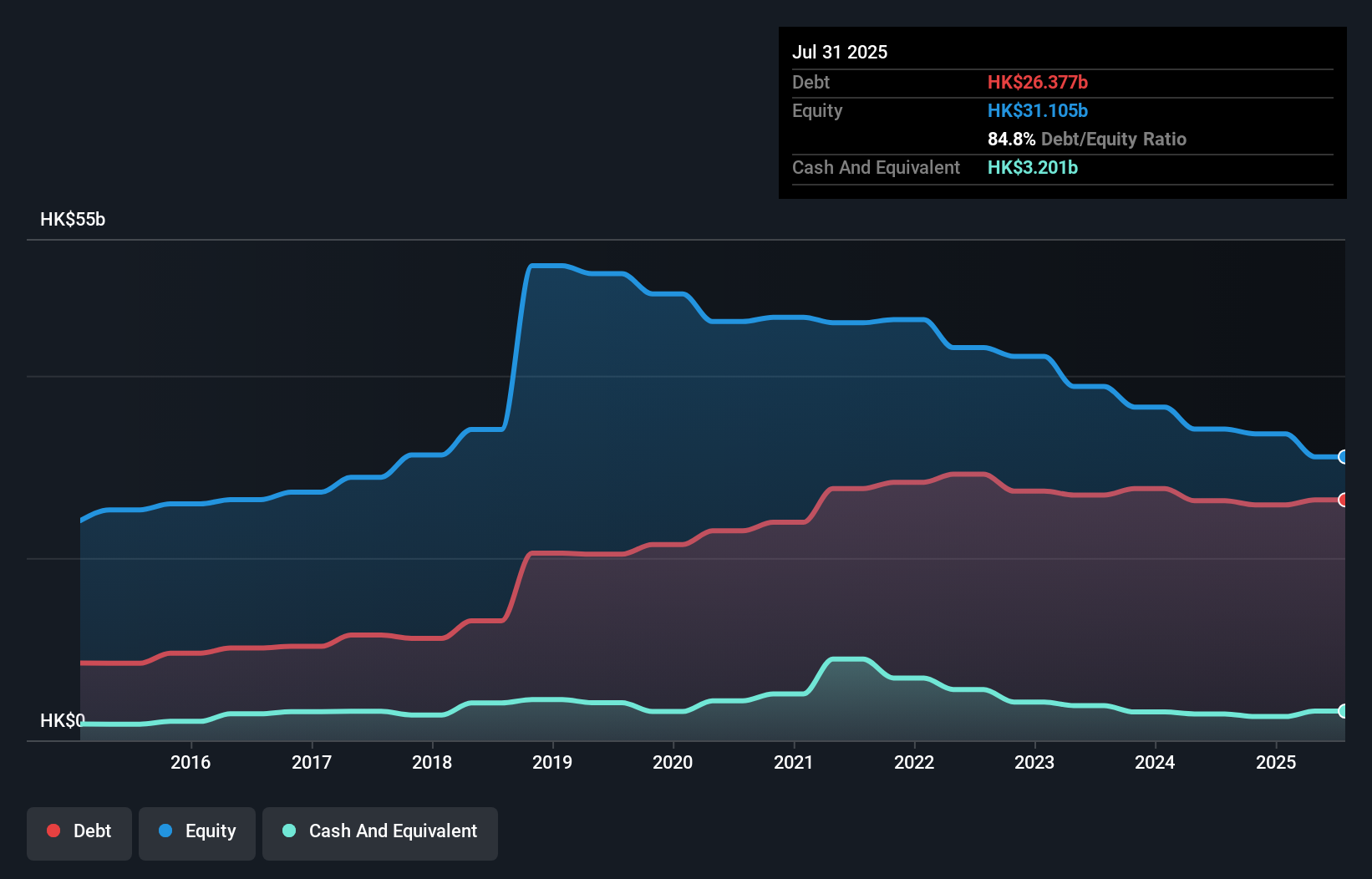This screenshot has width=1372, height=879.
Task: Click the teal Cash And Equivalent legend dot
Action: point(288,831)
